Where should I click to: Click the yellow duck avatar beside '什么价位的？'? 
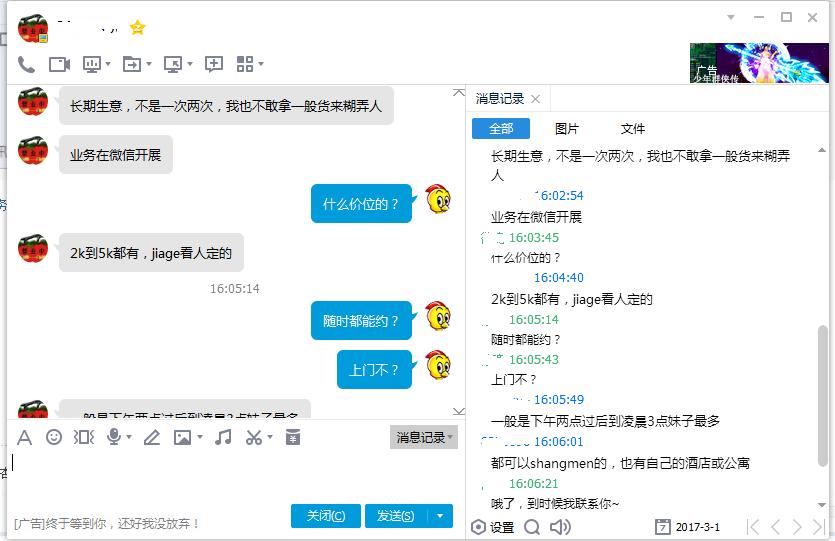pyautogui.click(x=438, y=200)
